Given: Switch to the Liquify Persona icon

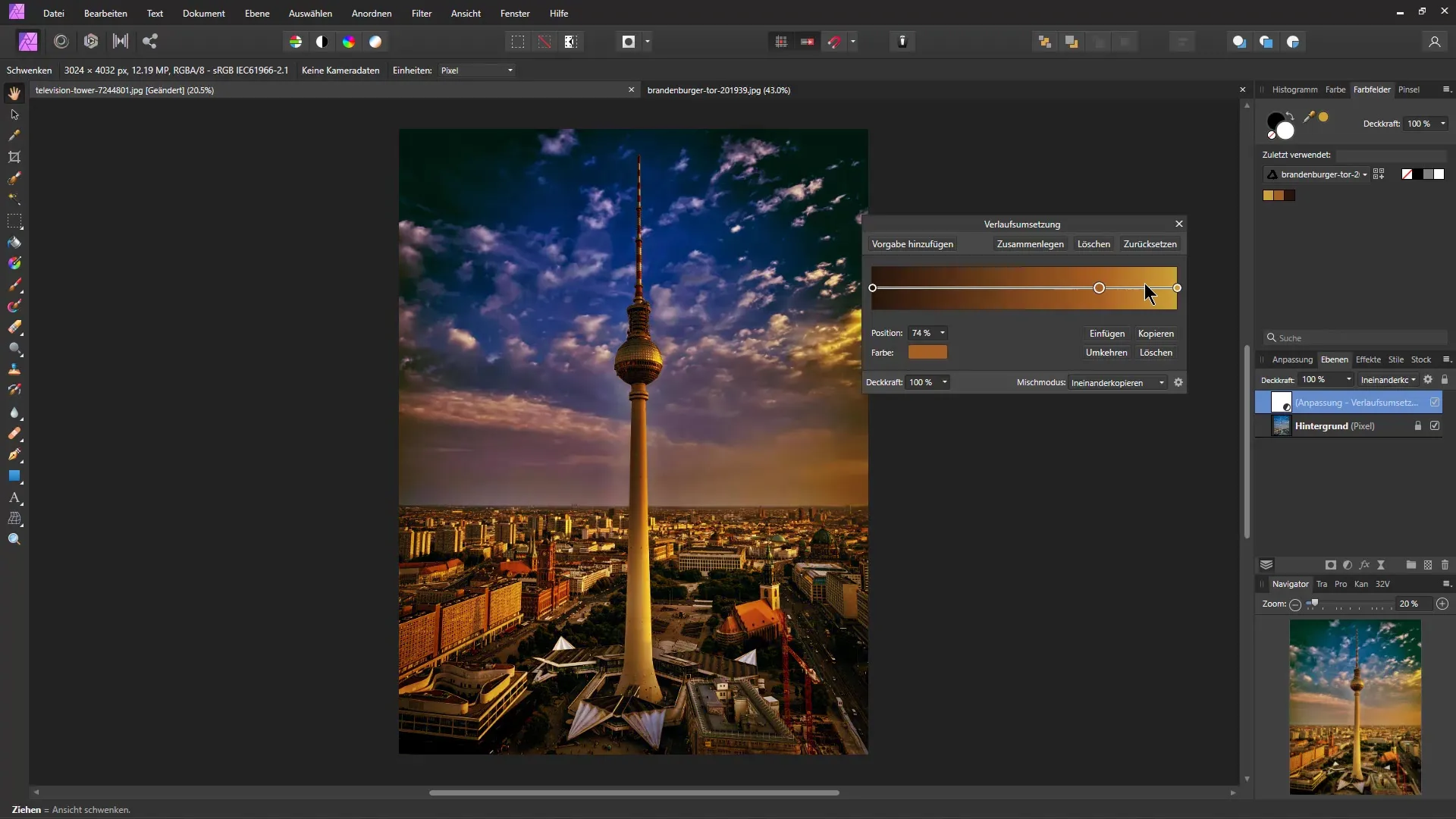Looking at the screenshot, I should (x=61, y=42).
